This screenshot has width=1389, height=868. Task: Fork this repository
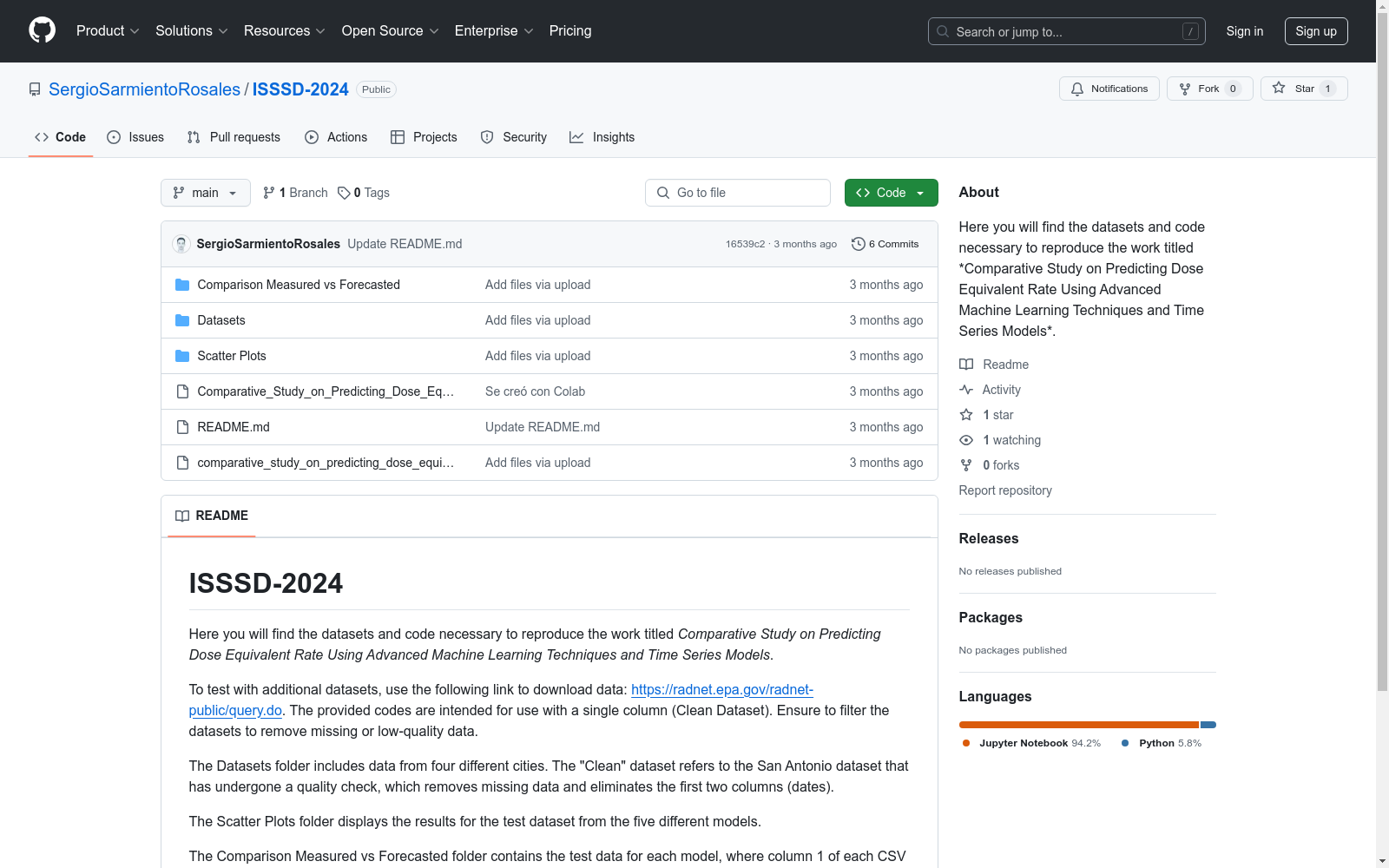1209,89
